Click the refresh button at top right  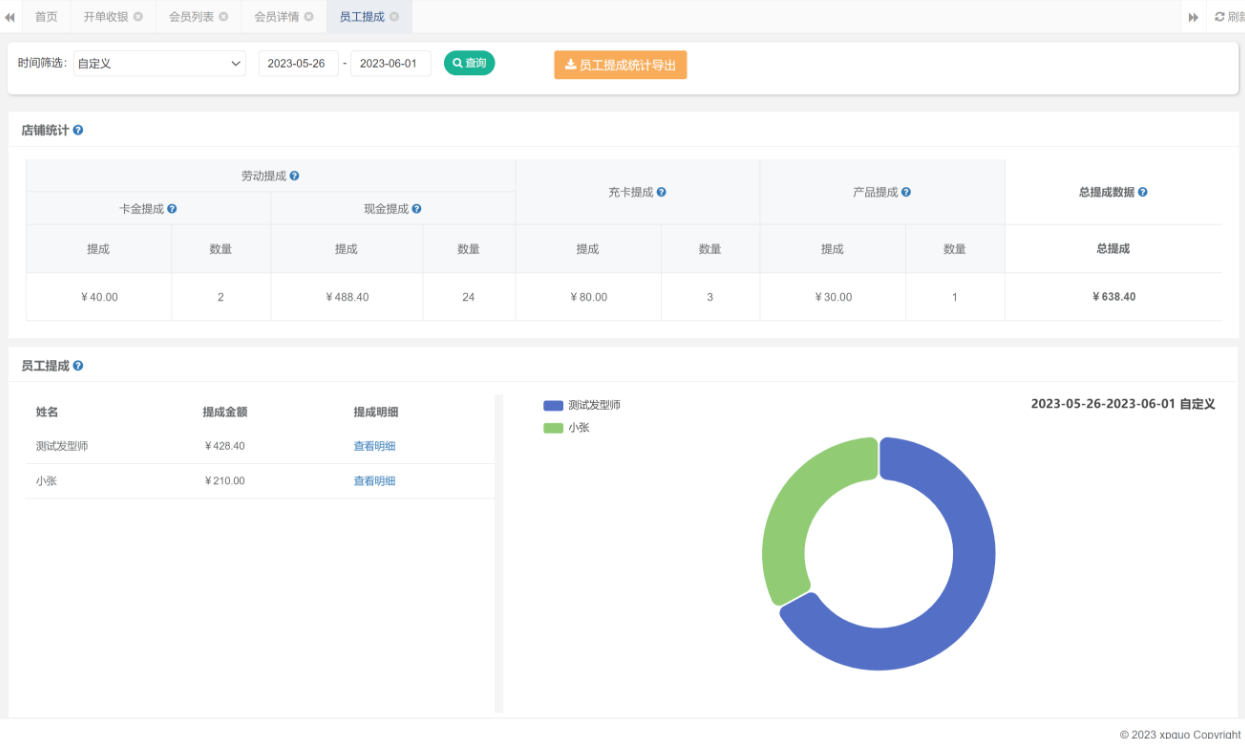(x=1229, y=17)
